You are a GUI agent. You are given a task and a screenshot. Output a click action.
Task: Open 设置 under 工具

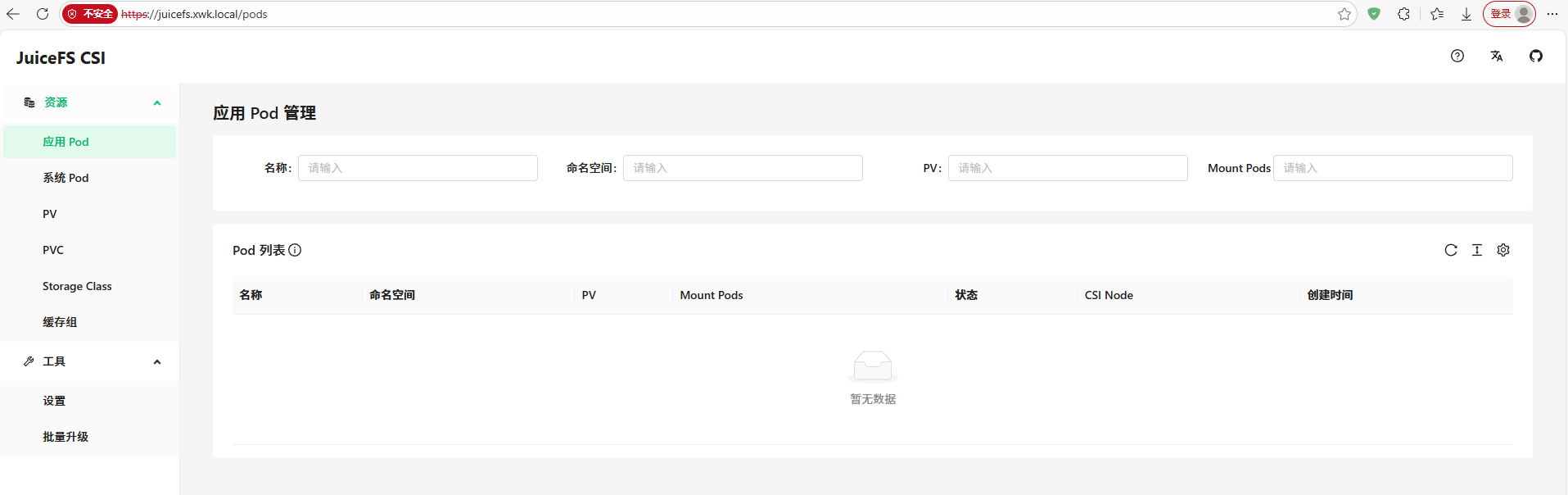[89, 401]
